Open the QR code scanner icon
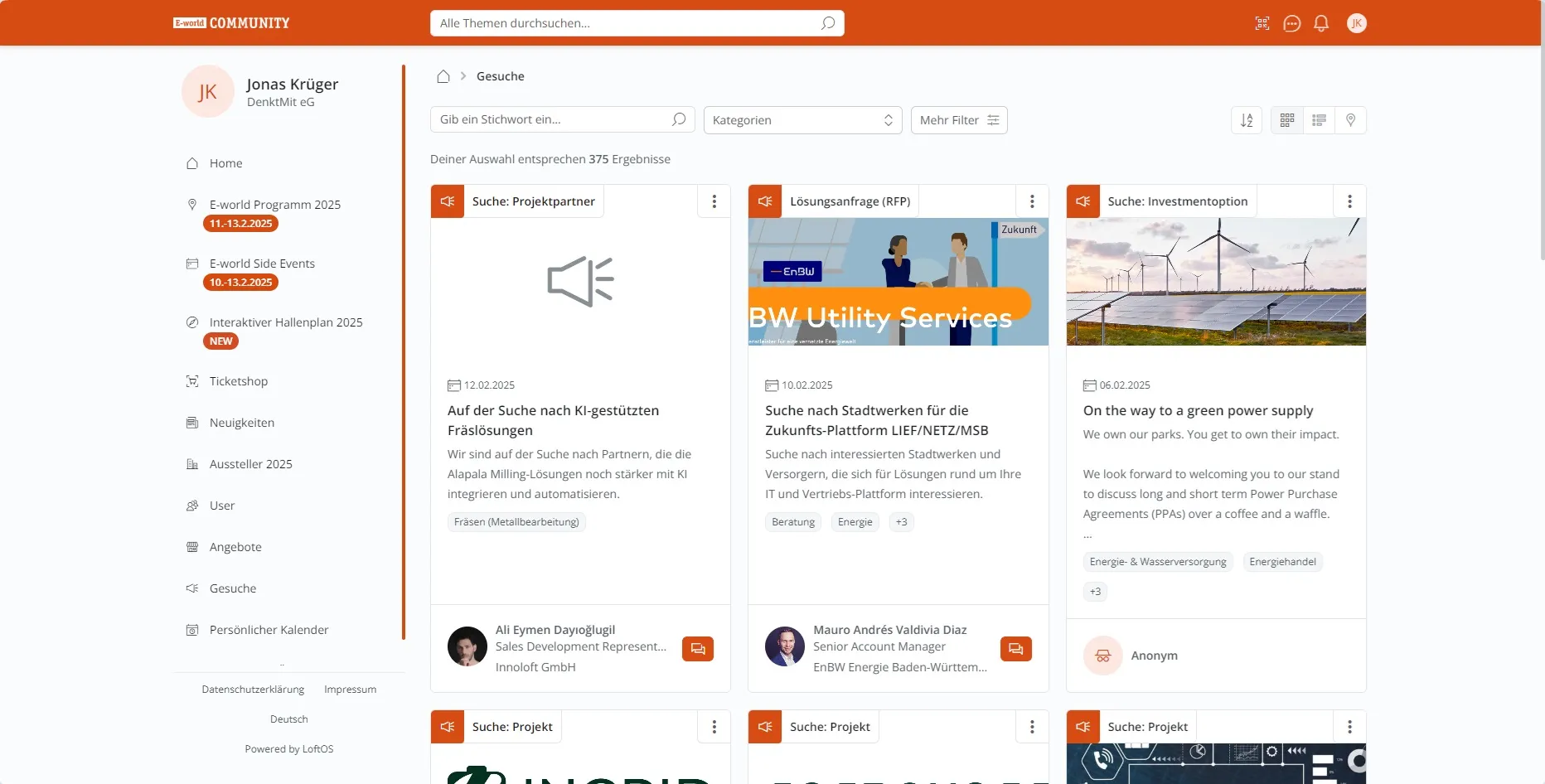The image size is (1545, 784). (x=1262, y=23)
